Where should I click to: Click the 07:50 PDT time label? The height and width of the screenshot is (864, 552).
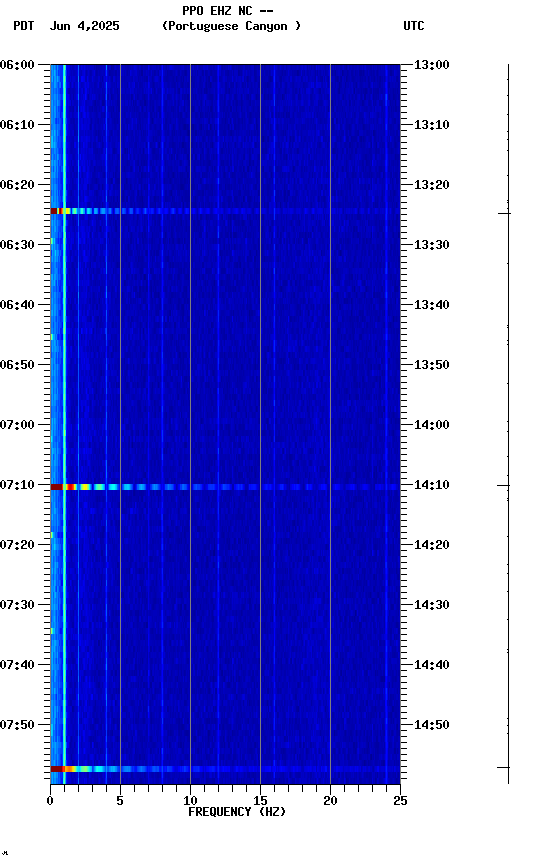[17, 725]
